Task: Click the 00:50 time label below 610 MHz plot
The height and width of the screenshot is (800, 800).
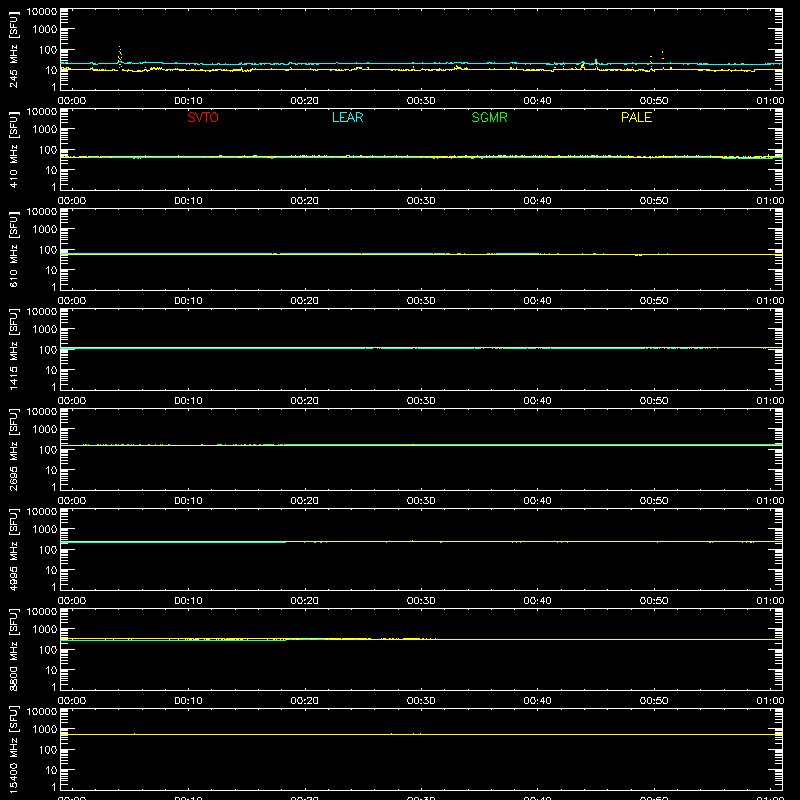Action: [654, 301]
